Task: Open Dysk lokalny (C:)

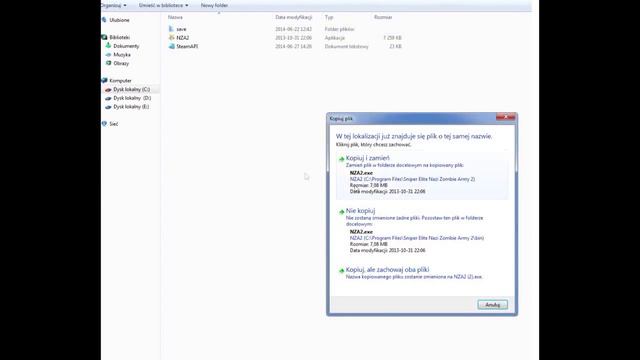Action: pyautogui.click(x=131, y=89)
